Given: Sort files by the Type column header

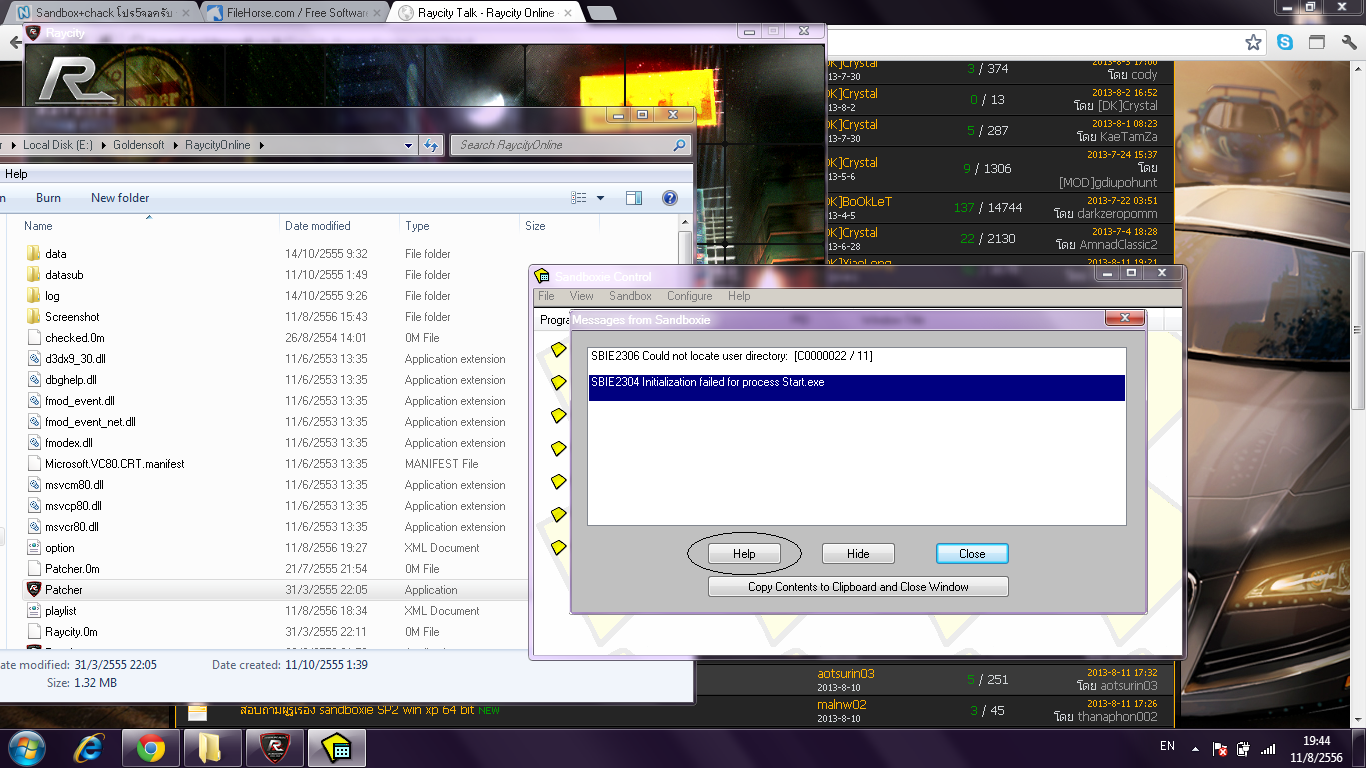Looking at the screenshot, I should (417, 226).
